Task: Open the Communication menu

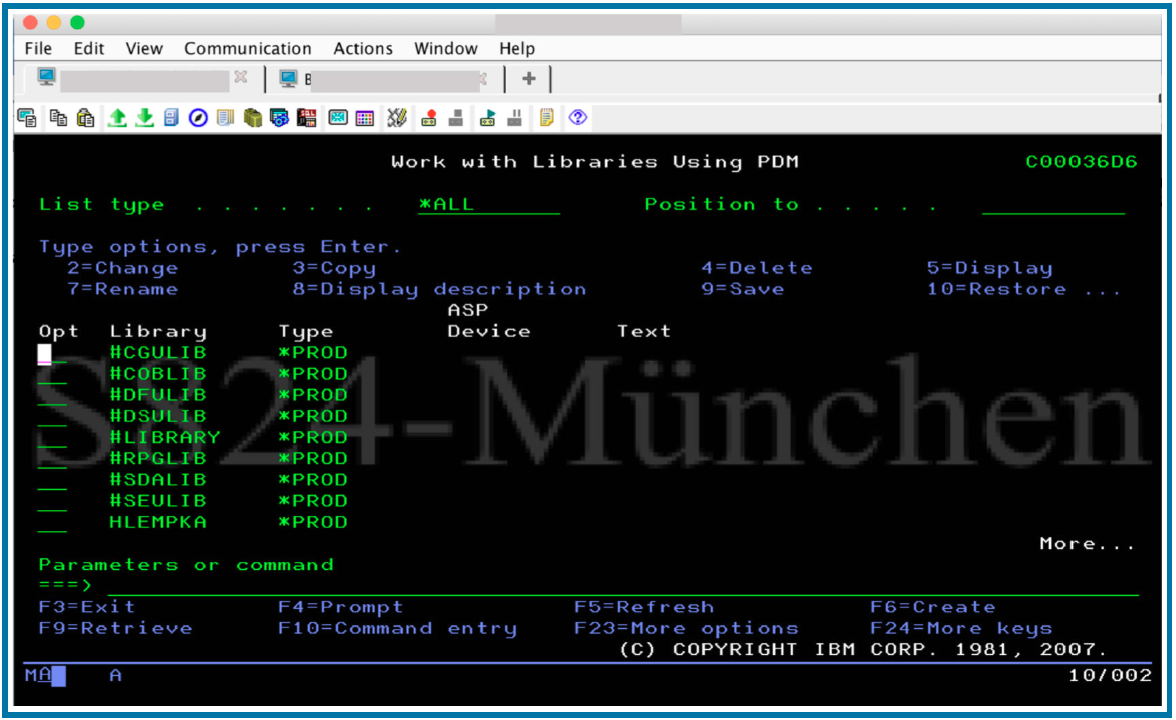Action: (x=247, y=49)
